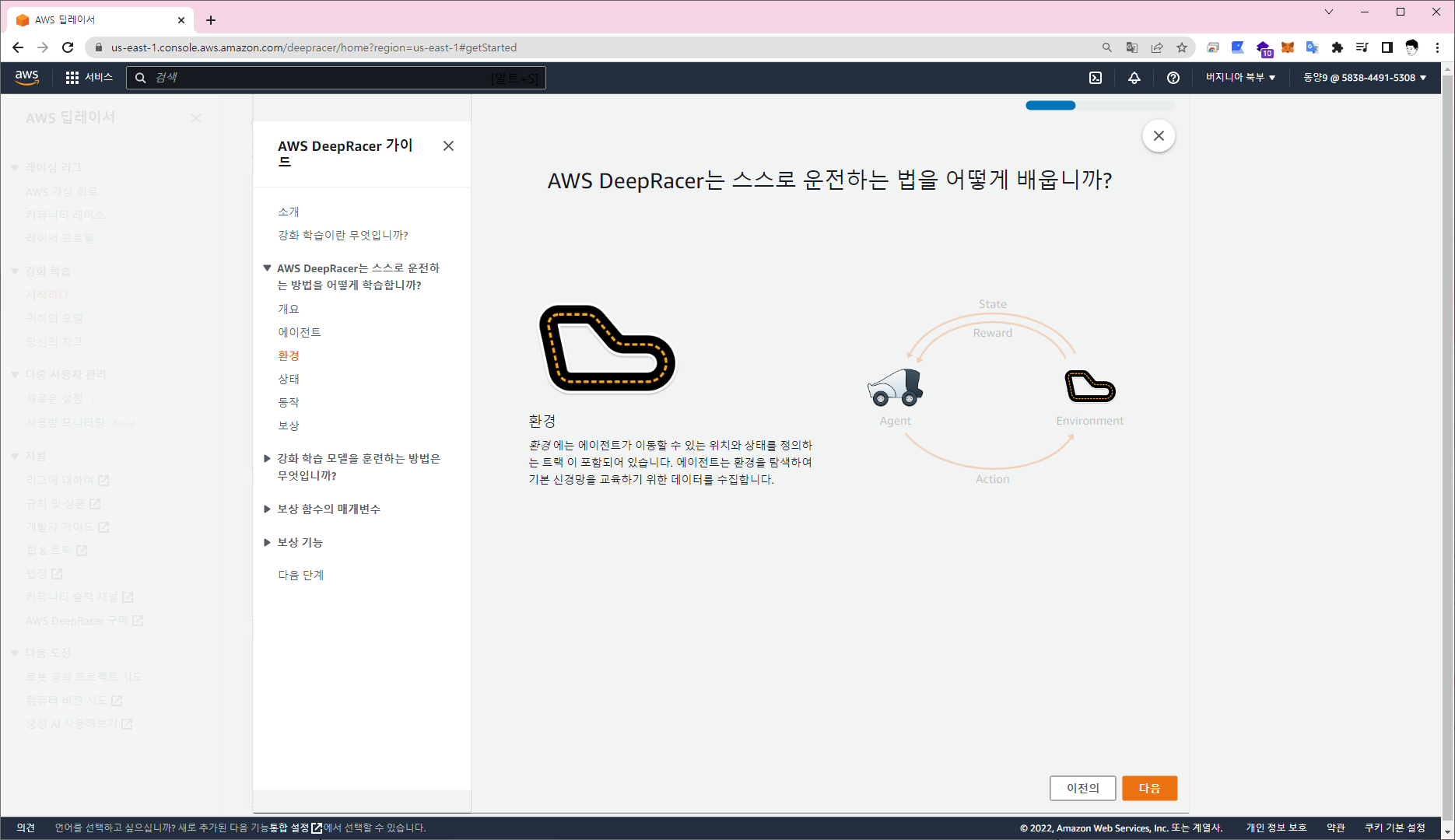Select 에이전트 in the guide list

[x=300, y=332]
